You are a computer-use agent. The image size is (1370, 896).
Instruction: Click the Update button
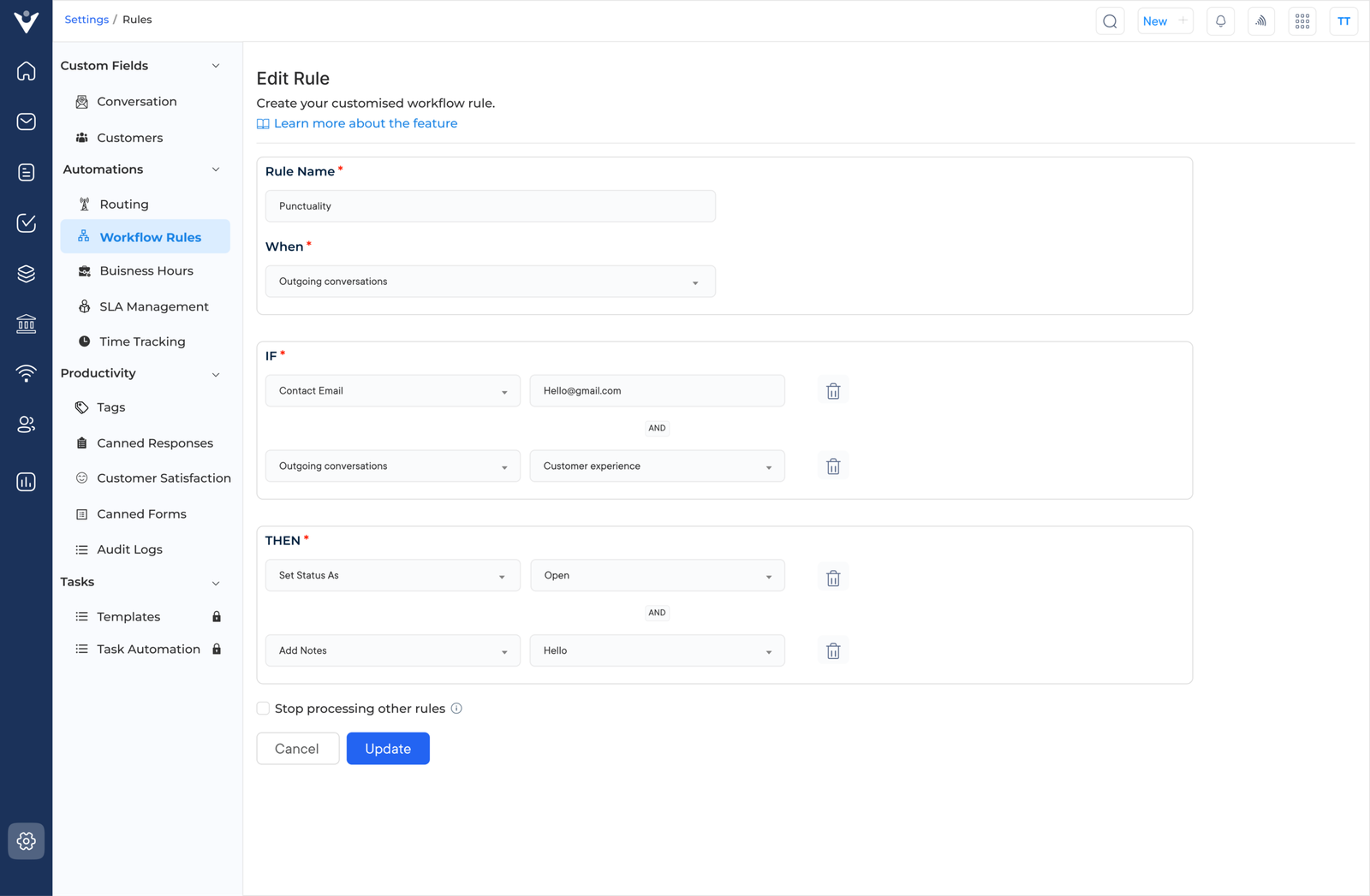388,749
